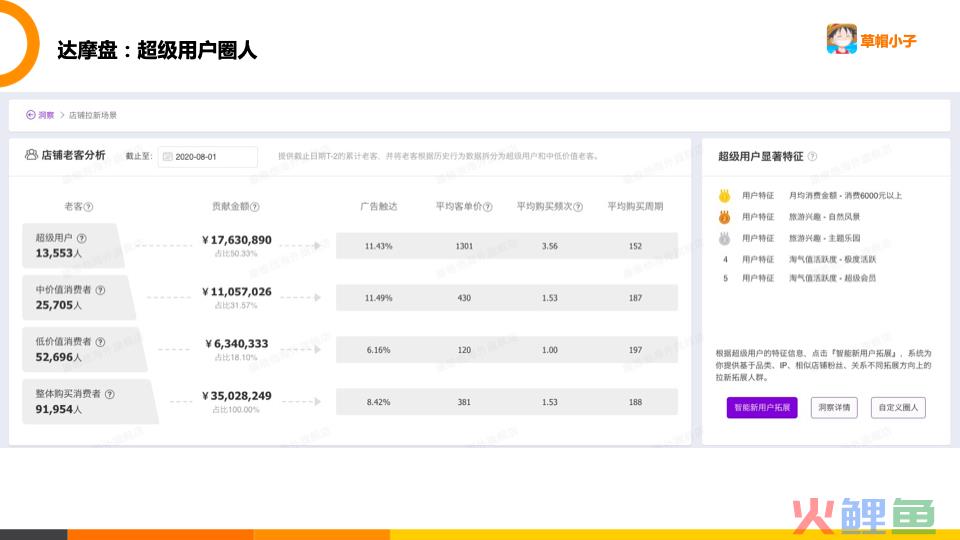Click help icon next to 贡献金额 header

tap(255, 207)
